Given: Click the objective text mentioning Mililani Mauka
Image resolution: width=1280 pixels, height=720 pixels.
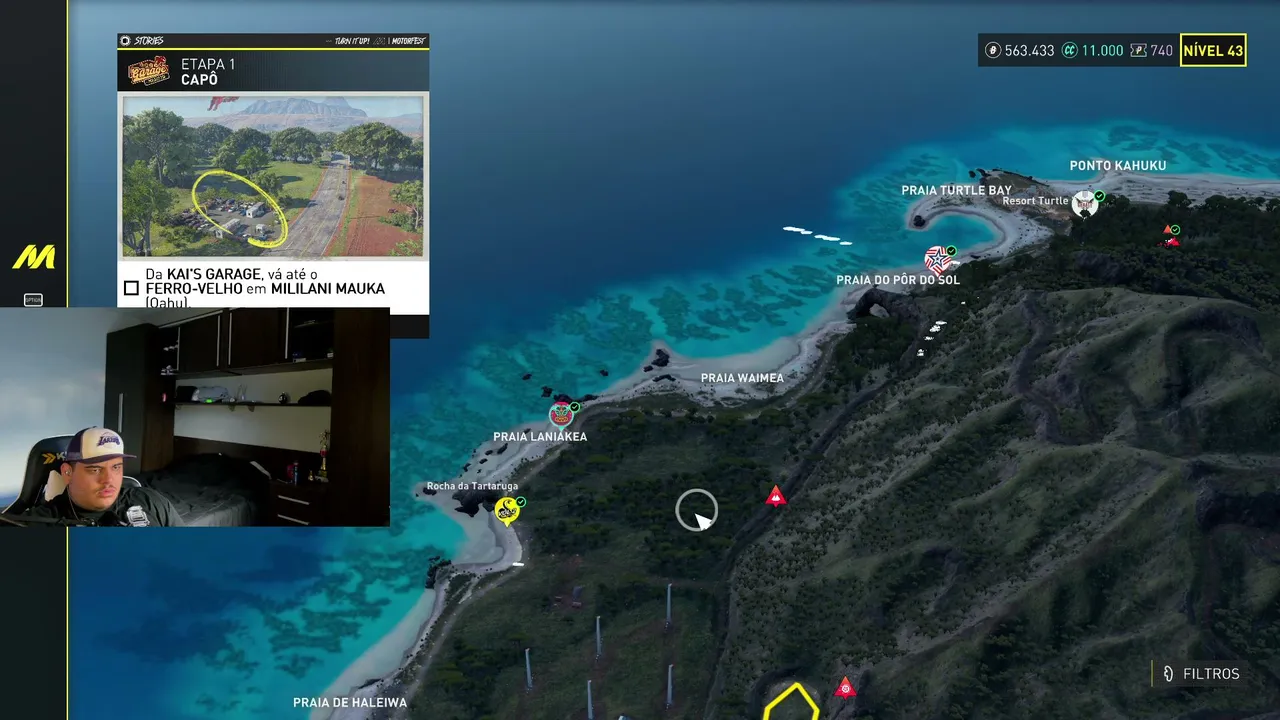Looking at the screenshot, I should (265, 288).
